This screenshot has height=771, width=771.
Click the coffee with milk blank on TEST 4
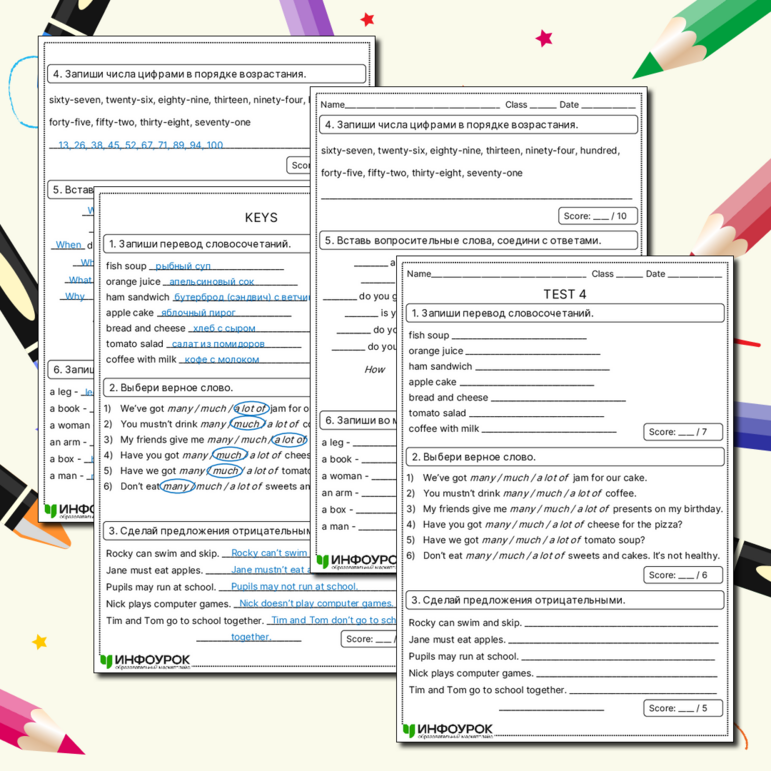click(x=549, y=430)
